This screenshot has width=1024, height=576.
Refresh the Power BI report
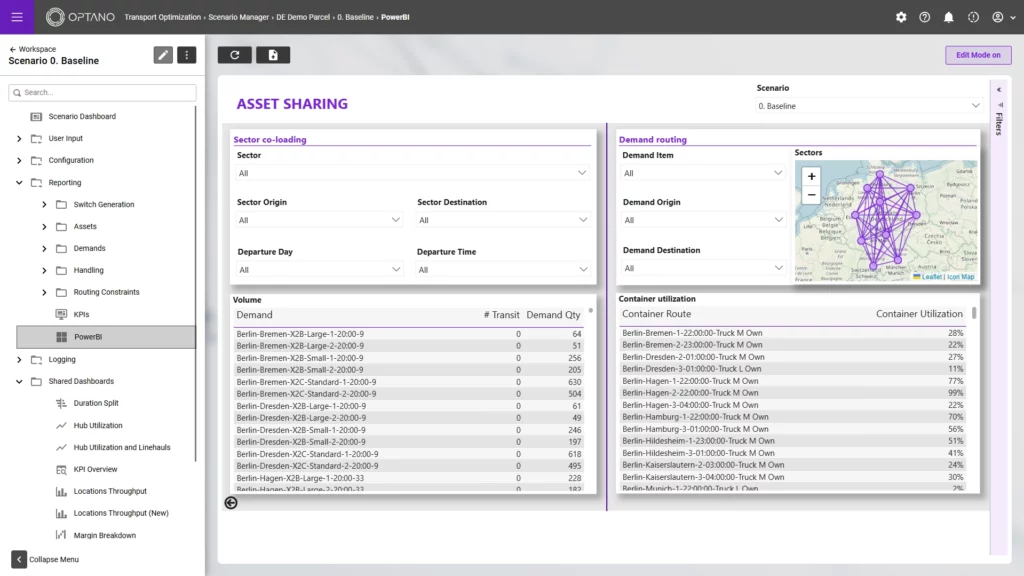(234, 55)
